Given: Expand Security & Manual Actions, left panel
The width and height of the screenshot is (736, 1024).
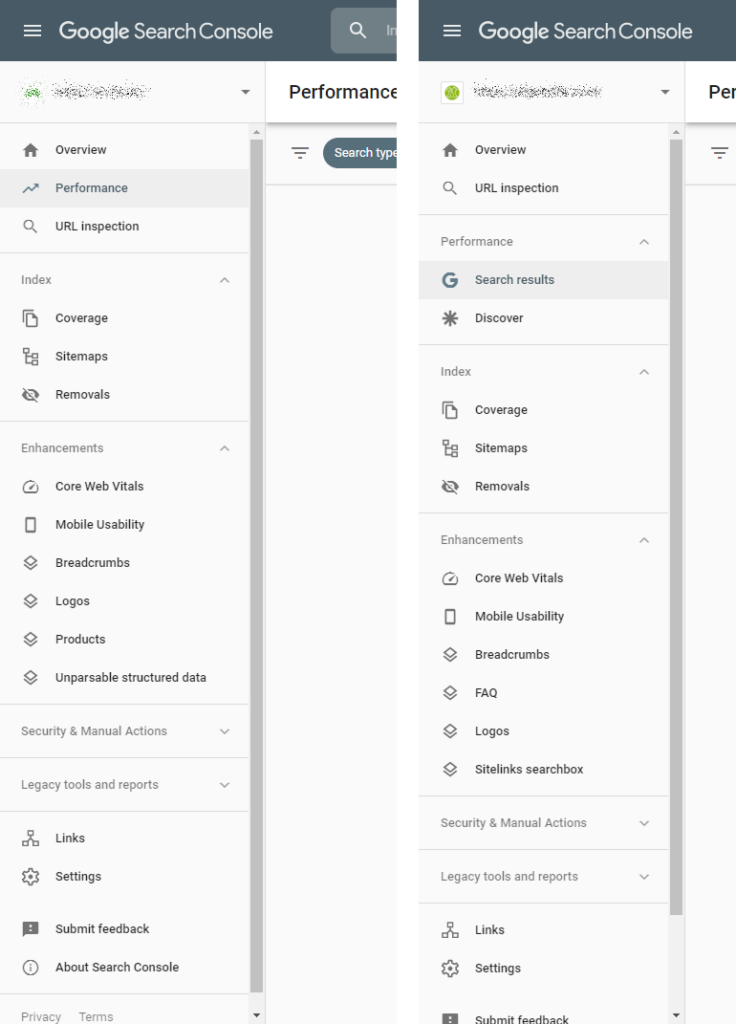Looking at the screenshot, I should (x=225, y=731).
